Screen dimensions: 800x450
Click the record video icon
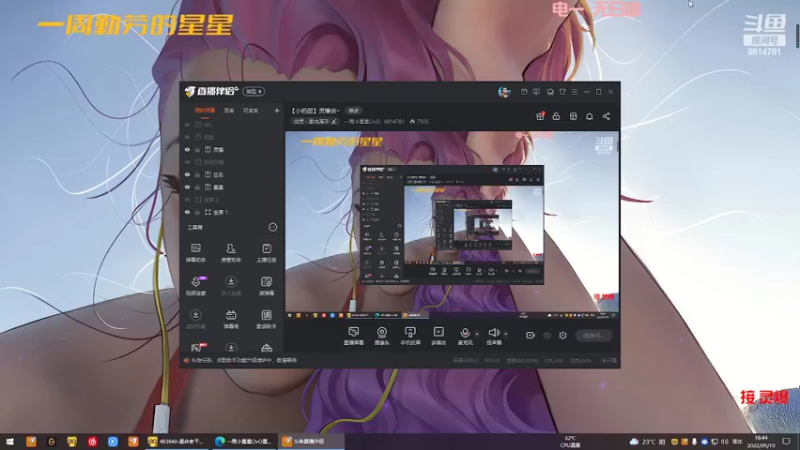click(x=530, y=335)
